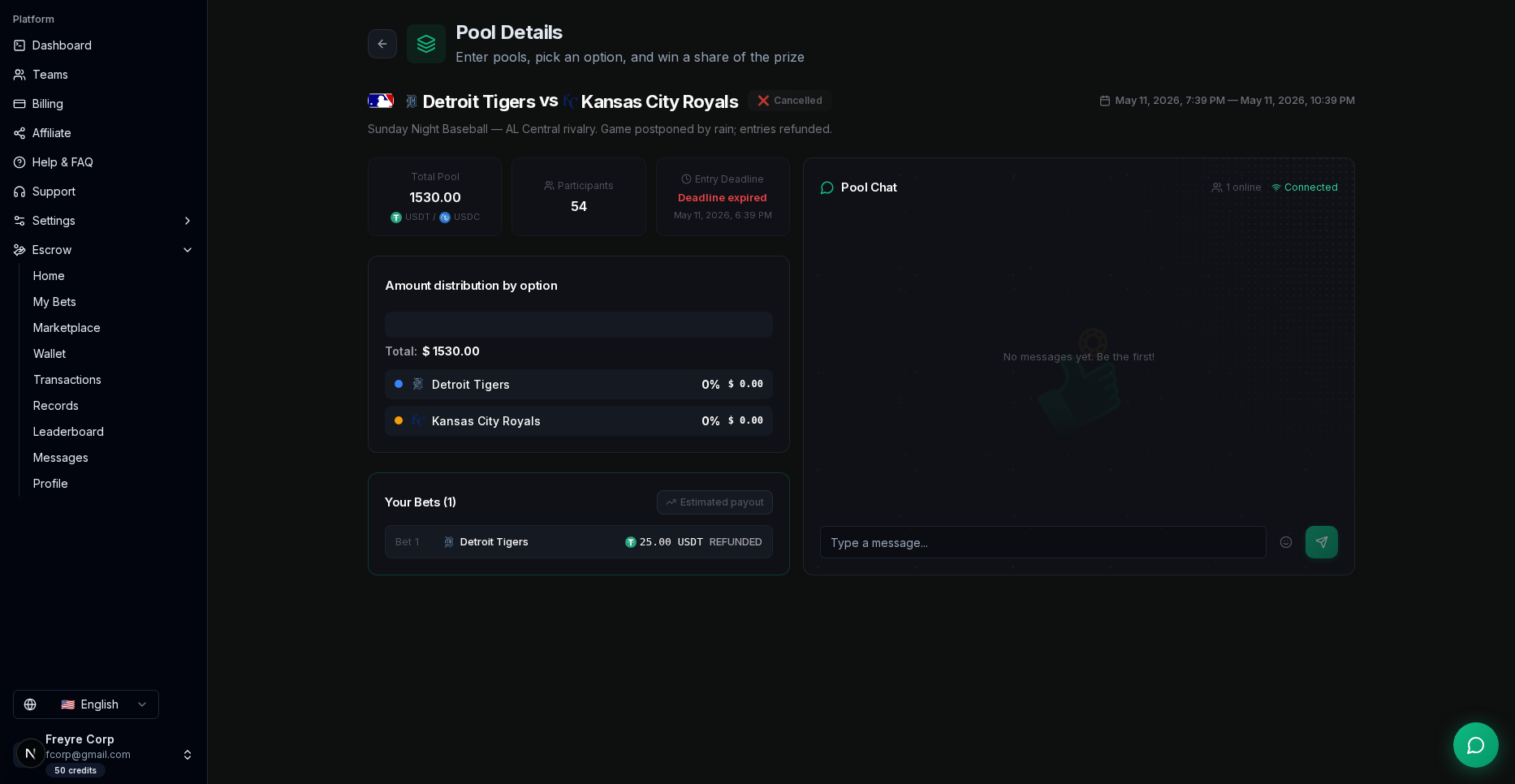Image resolution: width=1515 pixels, height=784 pixels.
Task: Click the Entry Deadline clock icon
Action: pyautogui.click(x=686, y=179)
